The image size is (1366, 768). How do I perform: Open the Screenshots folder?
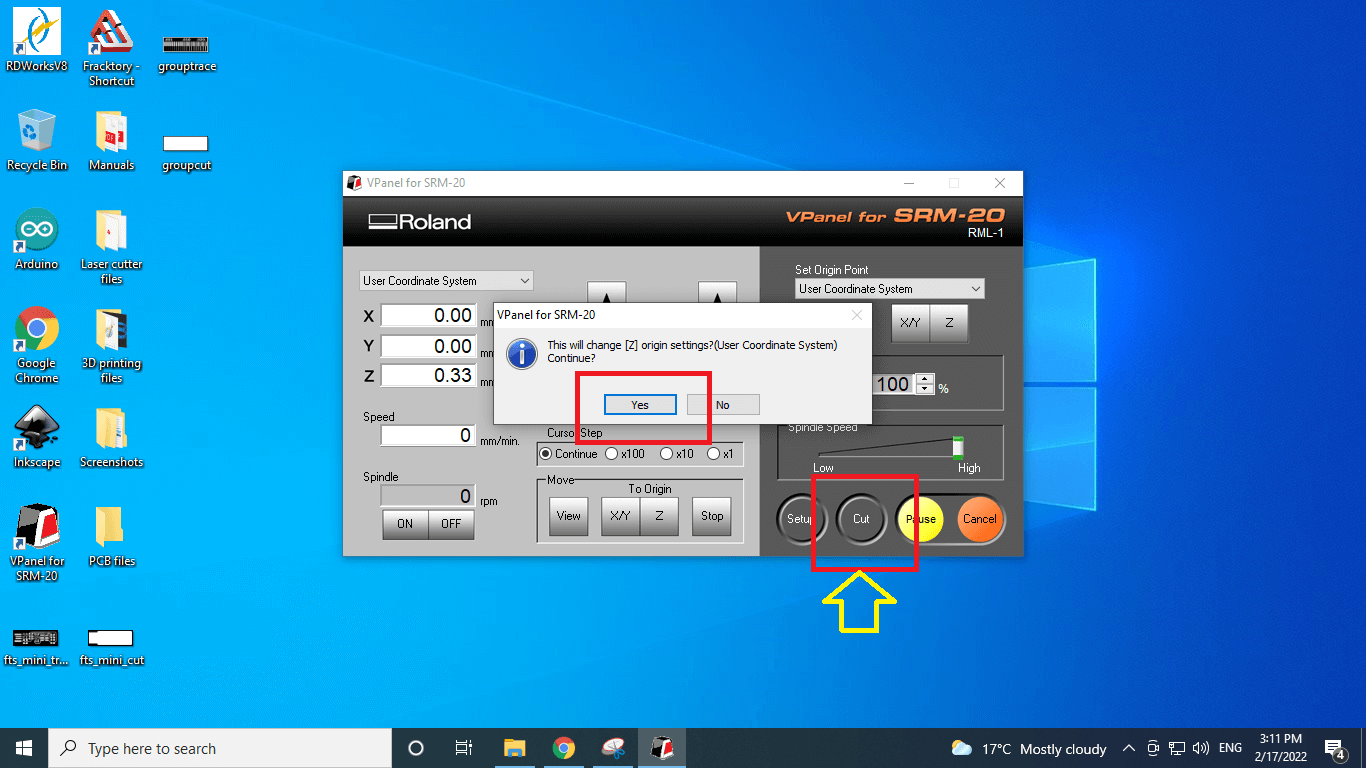(111, 437)
